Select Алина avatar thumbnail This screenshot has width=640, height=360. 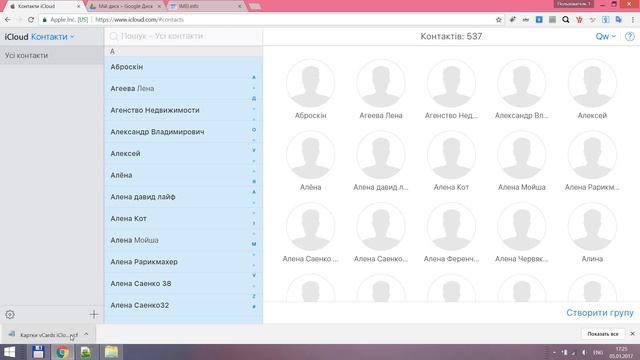592,227
